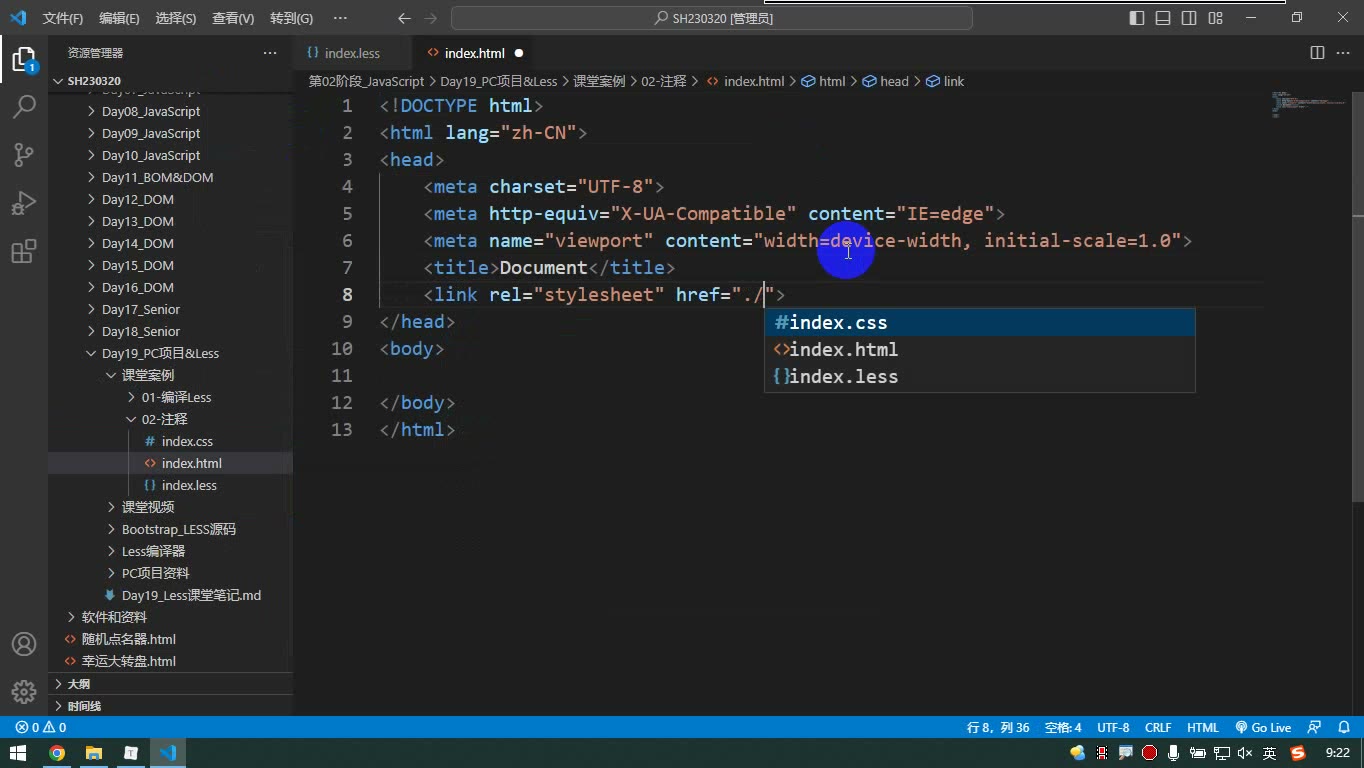This screenshot has height=768, width=1364.
Task: Open the Extensions view
Action: tap(24, 251)
